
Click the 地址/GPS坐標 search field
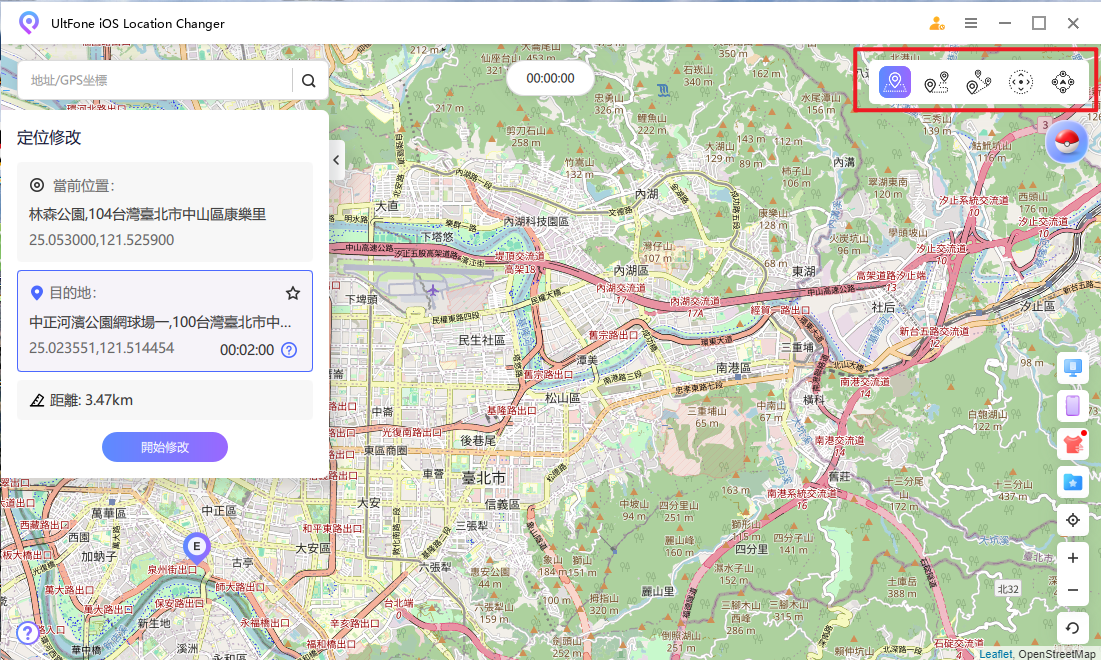click(x=155, y=81)
